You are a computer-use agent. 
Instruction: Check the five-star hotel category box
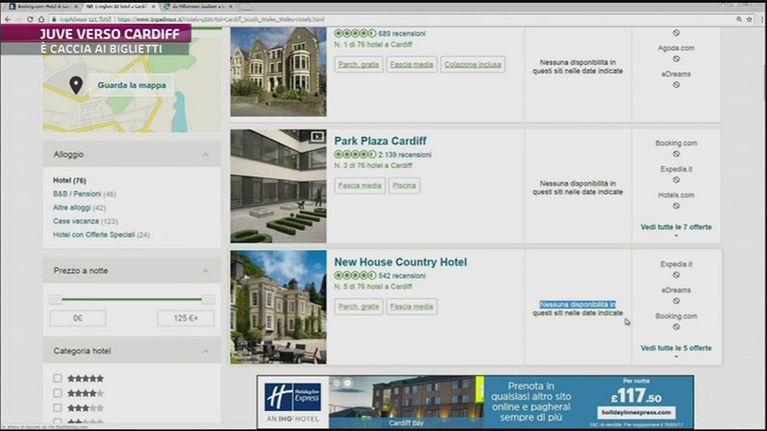(x=58, y=378)
